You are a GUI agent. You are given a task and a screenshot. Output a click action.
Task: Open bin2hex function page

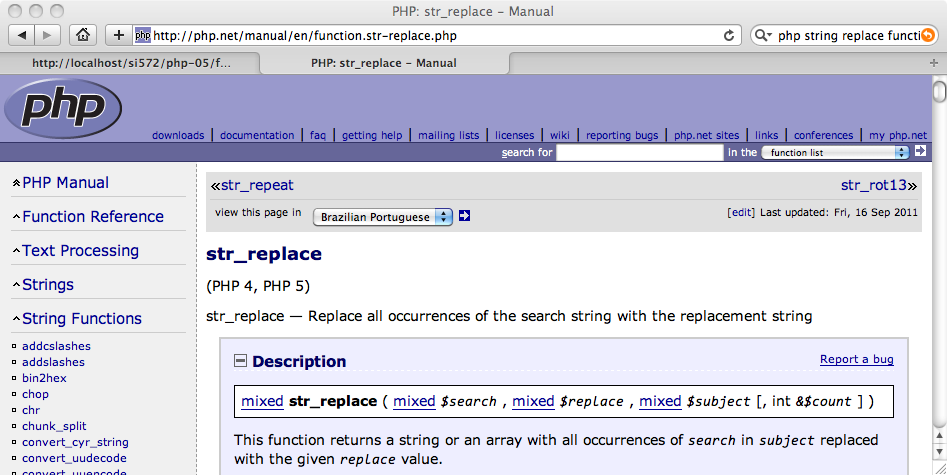44,378
